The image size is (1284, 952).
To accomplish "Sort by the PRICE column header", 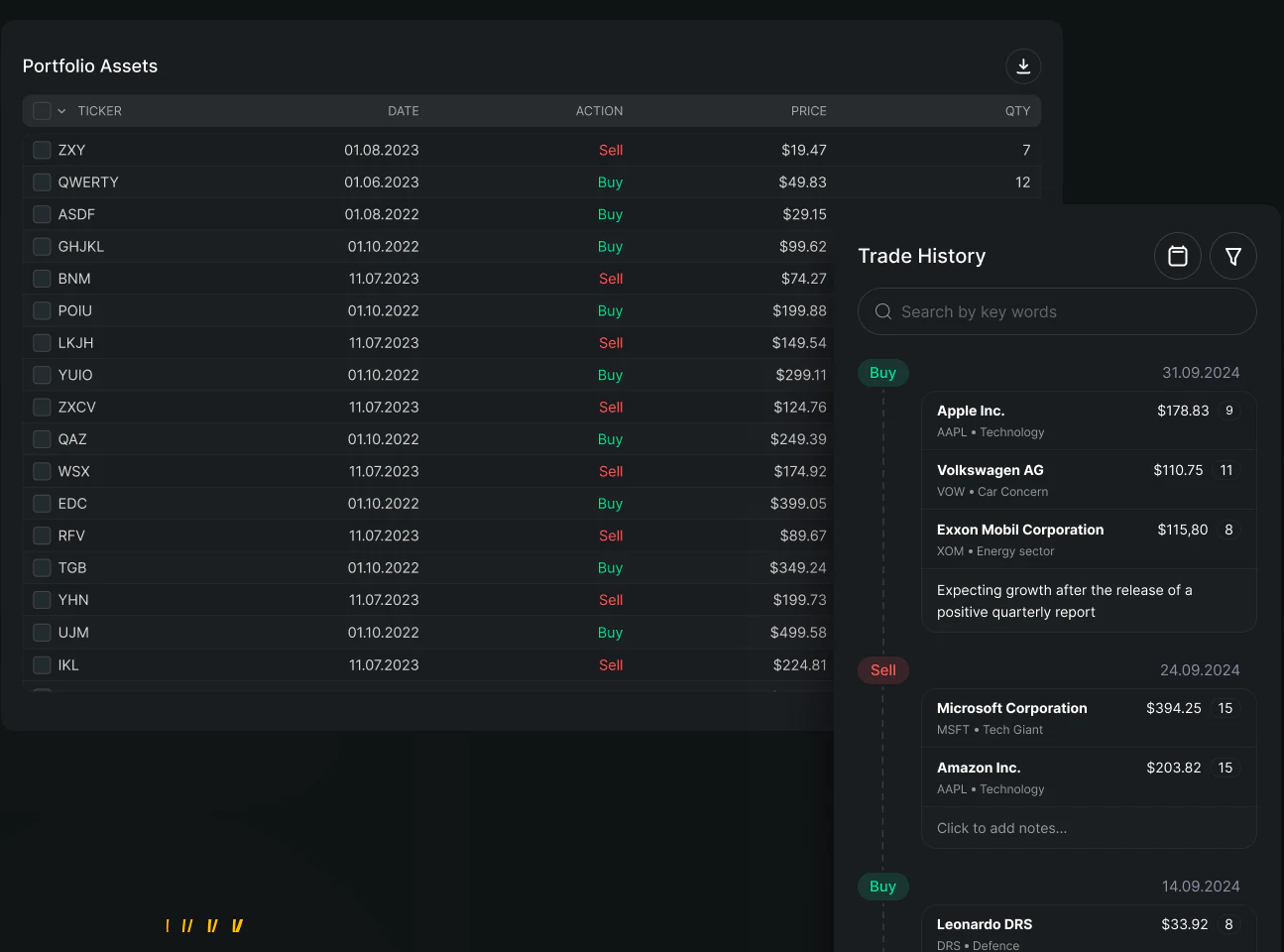I will 809,111.
